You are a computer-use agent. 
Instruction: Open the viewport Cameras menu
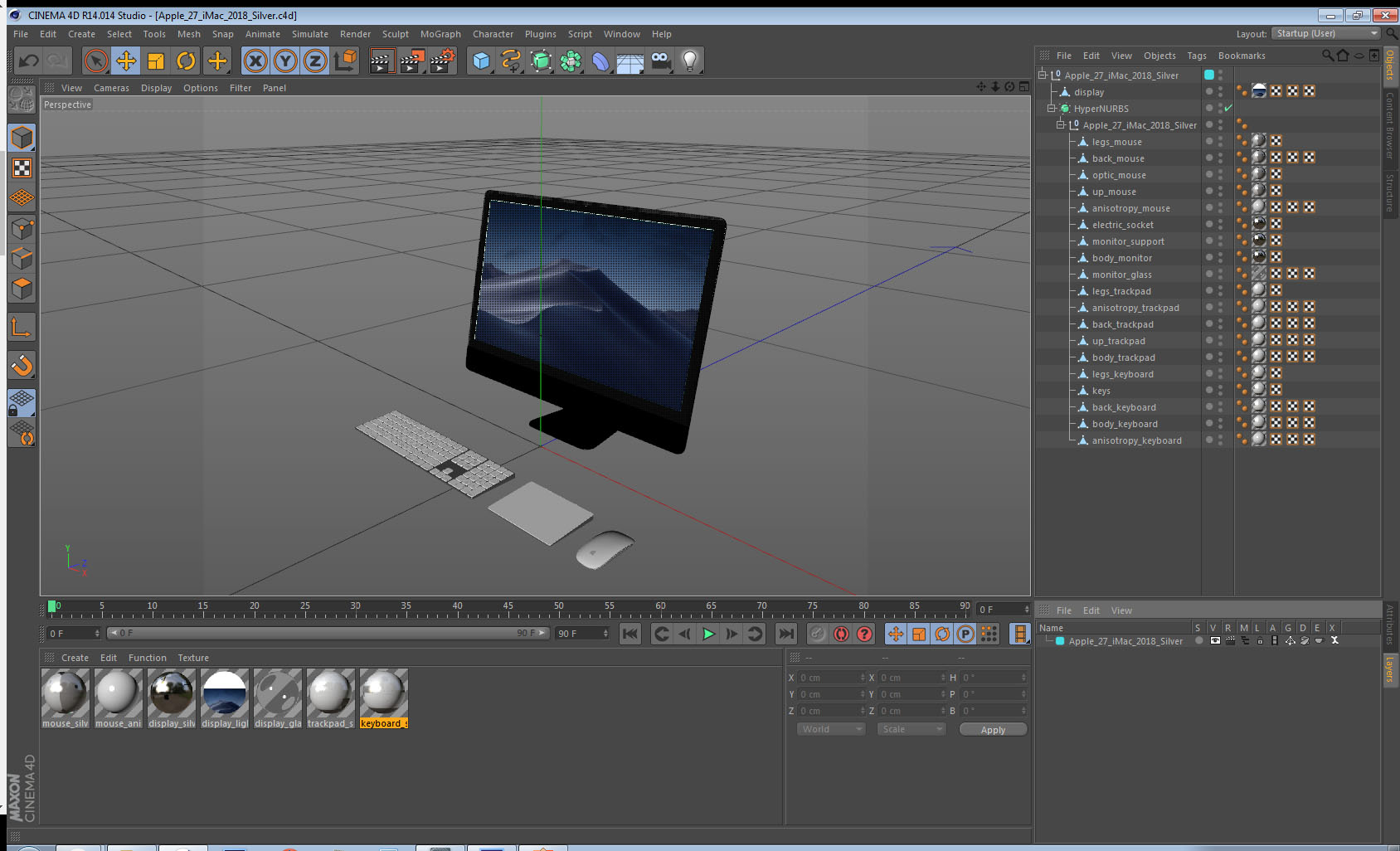[111, 88]
